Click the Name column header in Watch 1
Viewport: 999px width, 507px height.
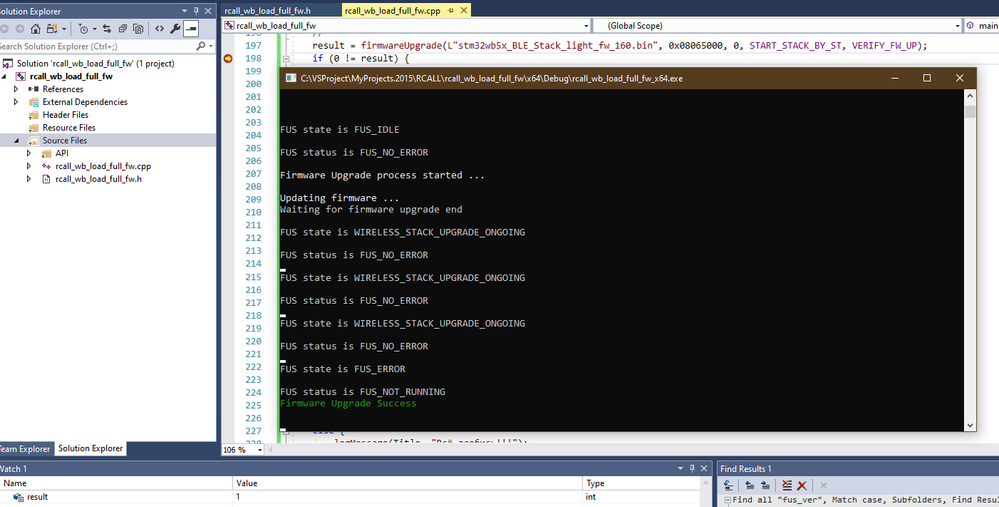(116, 483)
